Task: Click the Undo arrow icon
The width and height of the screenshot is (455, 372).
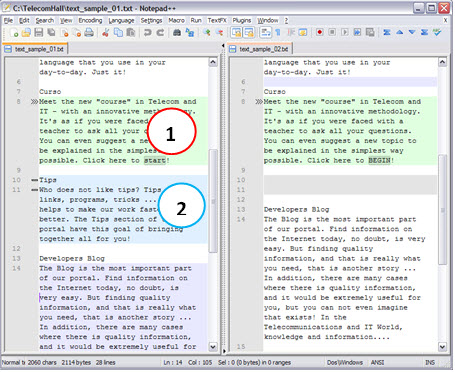Action: click(x=147, y=33)
